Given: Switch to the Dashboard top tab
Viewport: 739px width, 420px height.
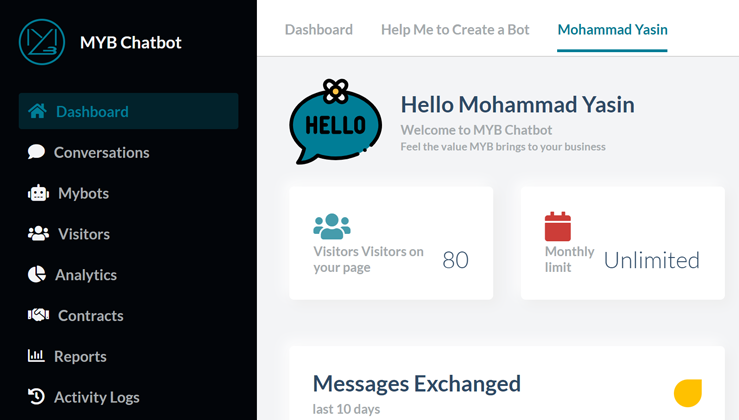Looking at the screenshot, I should point(318,29).
